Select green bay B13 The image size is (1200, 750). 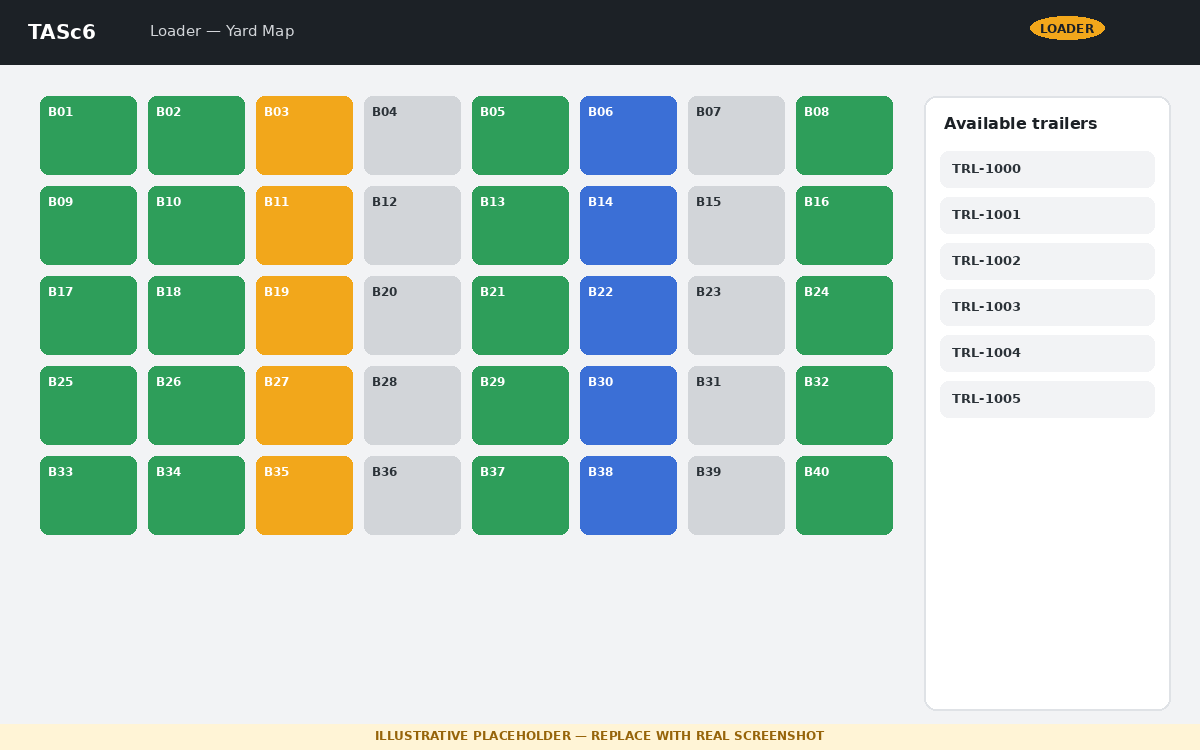coord(520,226)
